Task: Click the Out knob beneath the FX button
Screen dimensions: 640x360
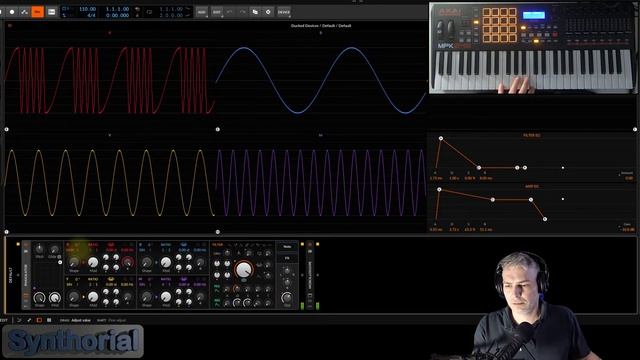Action: pos(287,298)
